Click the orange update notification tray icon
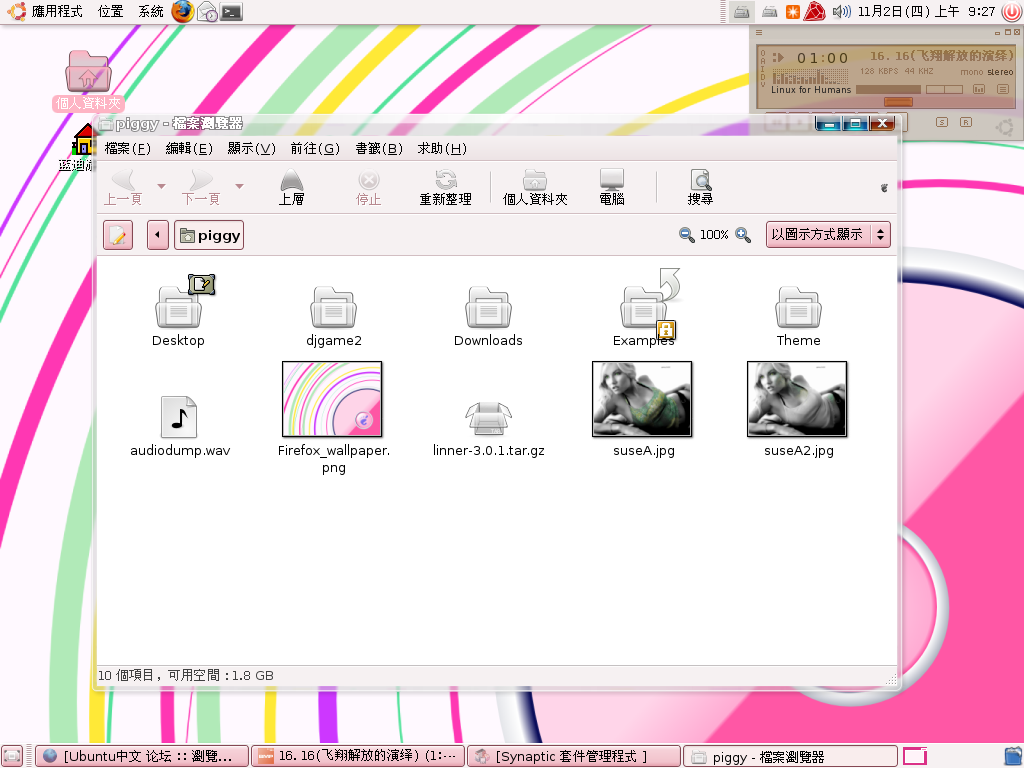Screen dimensions: 1024x768 (792, 11)
